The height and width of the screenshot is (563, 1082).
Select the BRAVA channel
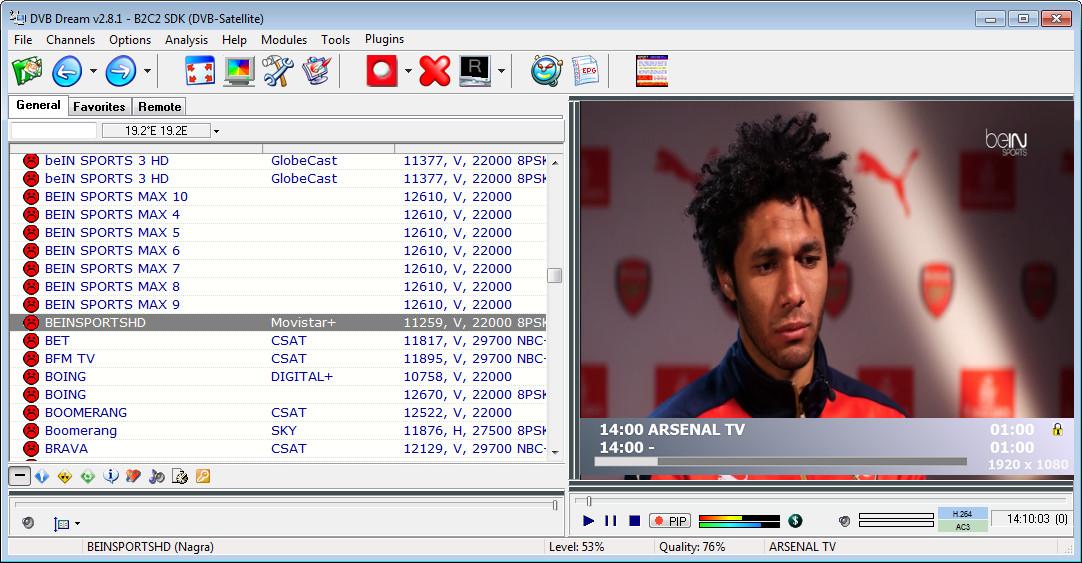pyautogui.click(x=279, y=448)
